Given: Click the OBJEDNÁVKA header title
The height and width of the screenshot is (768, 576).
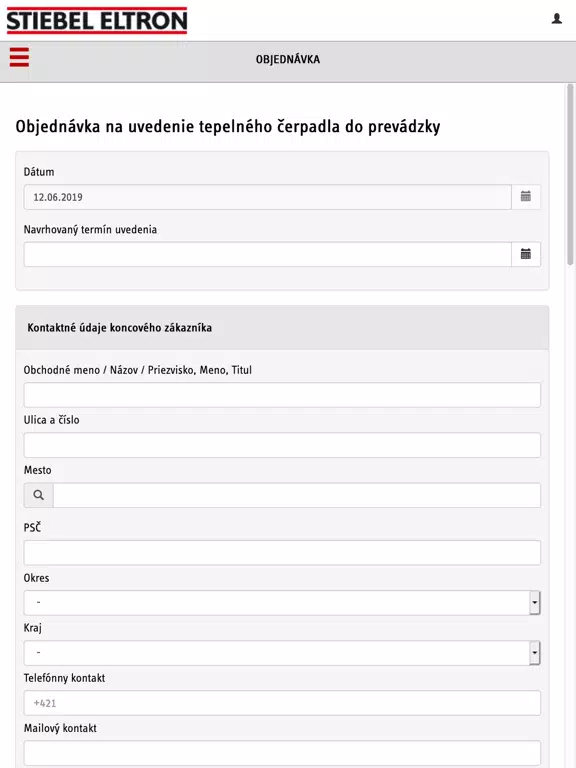Looking at the screenshot, I should (288, 59).
